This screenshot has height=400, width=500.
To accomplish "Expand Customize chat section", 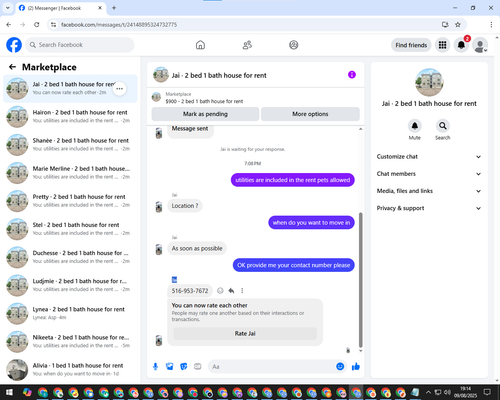I will [429, 157].
